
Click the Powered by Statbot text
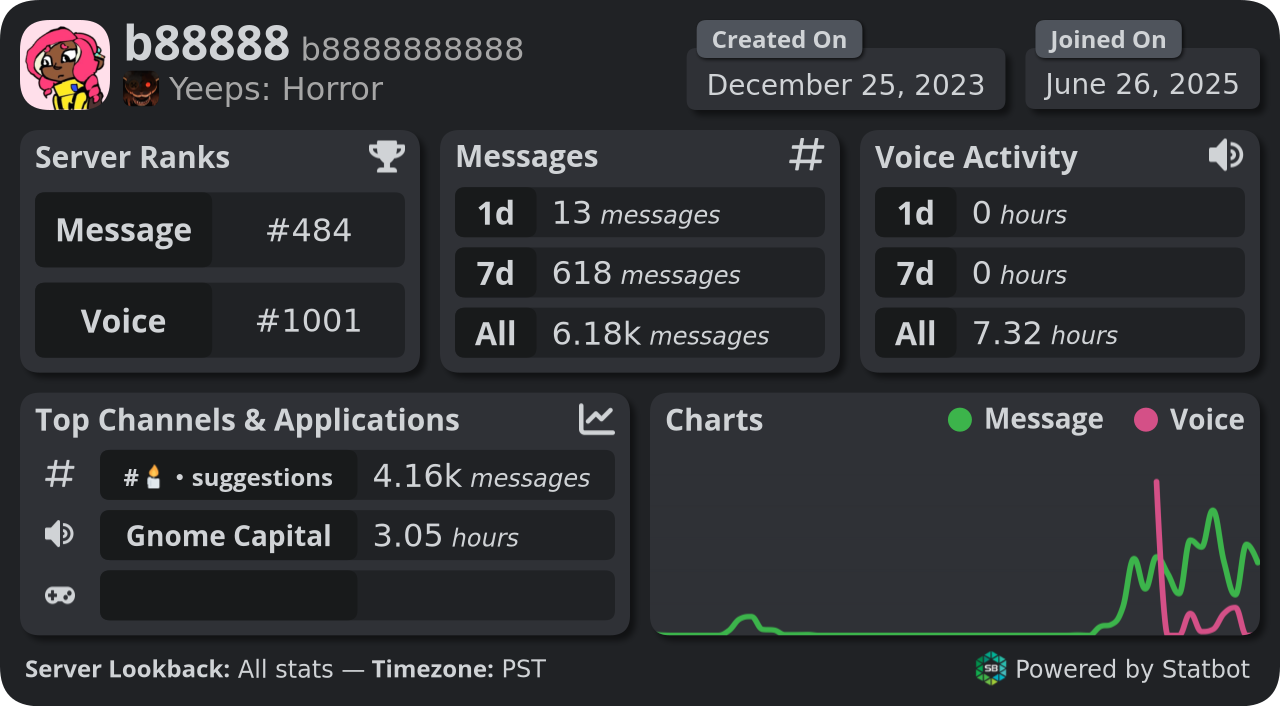pyautogui.click(x=1133, y=669)
